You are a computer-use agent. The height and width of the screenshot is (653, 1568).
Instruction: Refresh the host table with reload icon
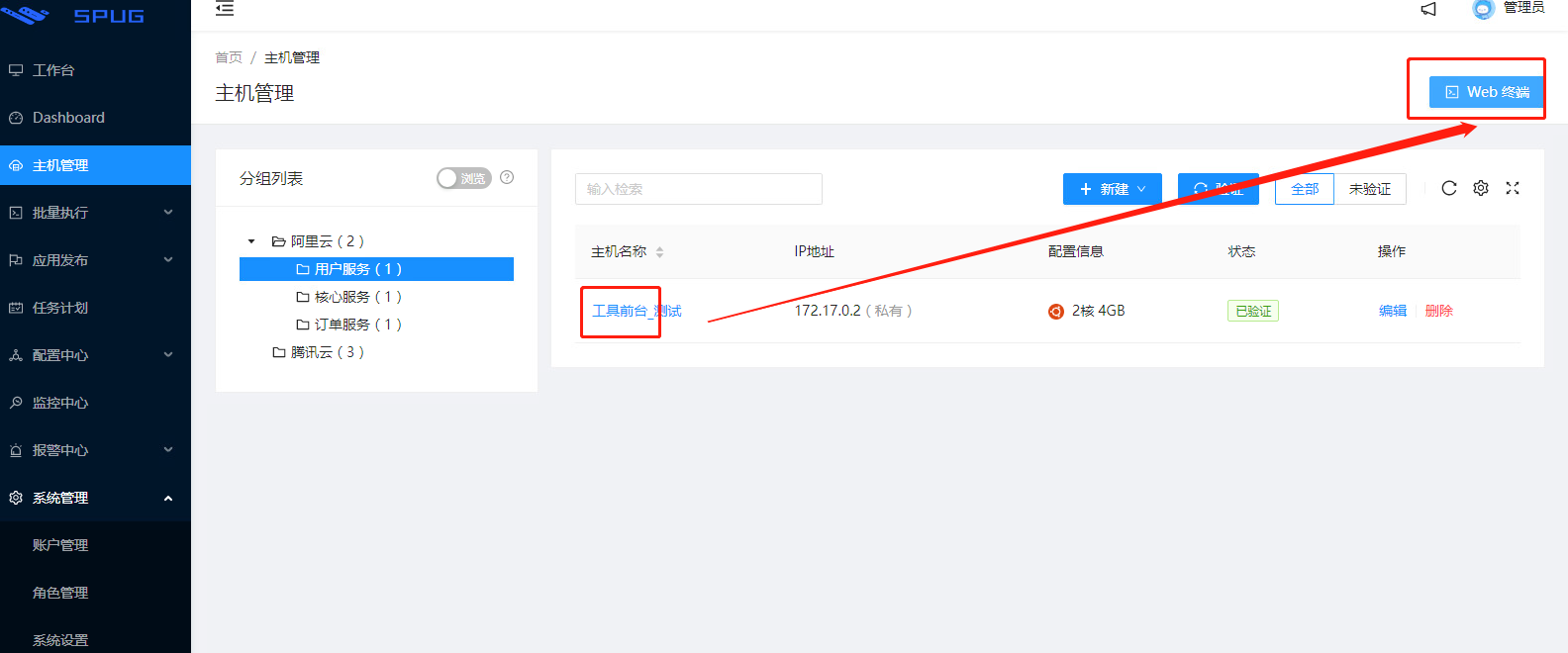[1449, 188]
